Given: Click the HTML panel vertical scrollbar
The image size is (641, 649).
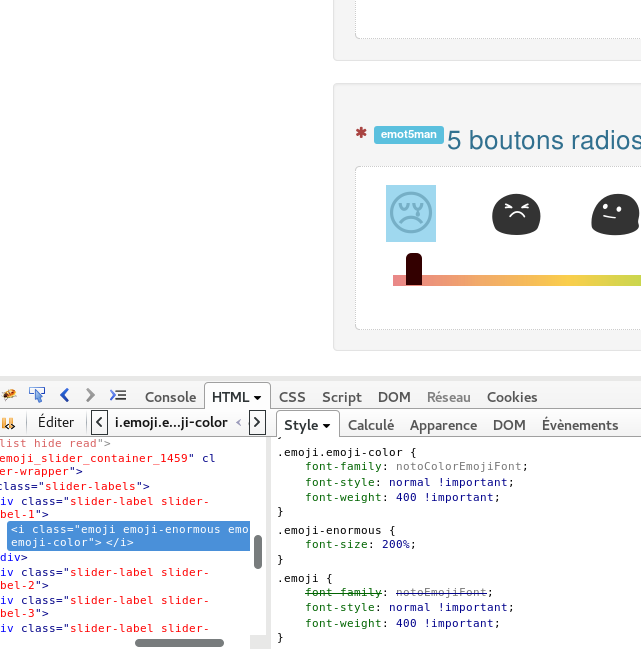Looking at the screenshot, I should (x=258, y=551).
